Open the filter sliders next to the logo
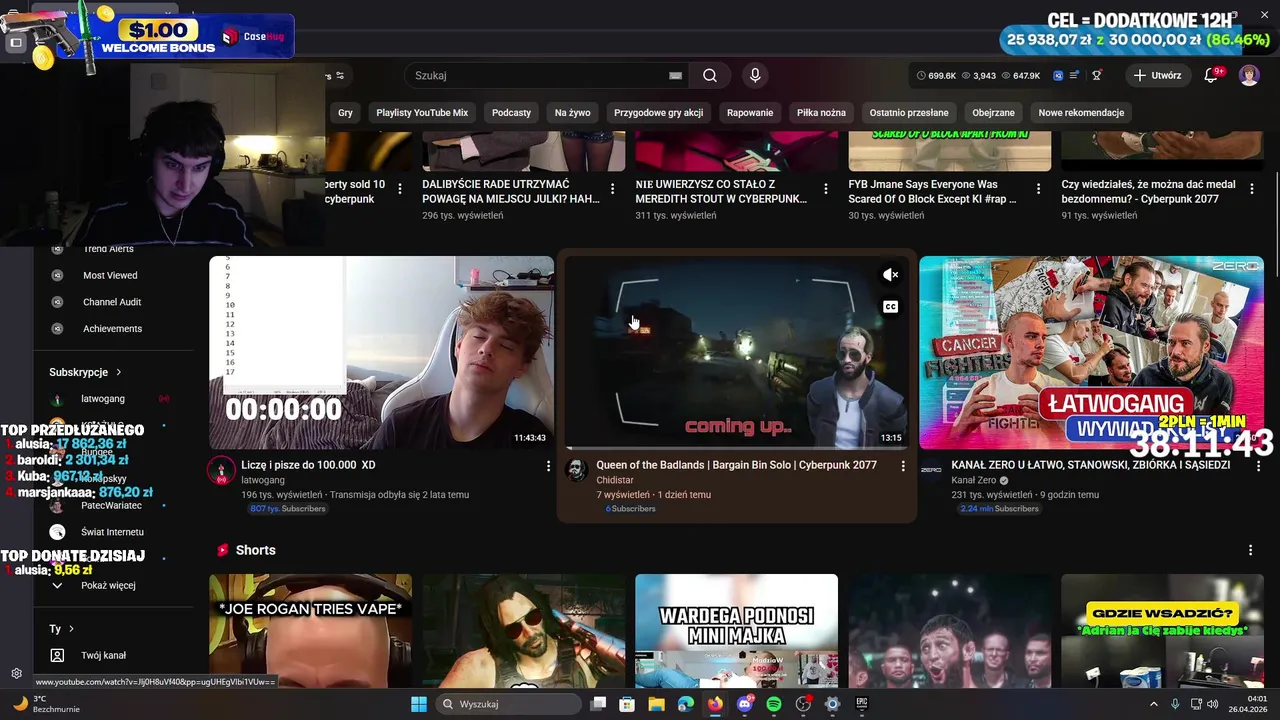This screenshot has width=1280, height=720. coord(340,75)
